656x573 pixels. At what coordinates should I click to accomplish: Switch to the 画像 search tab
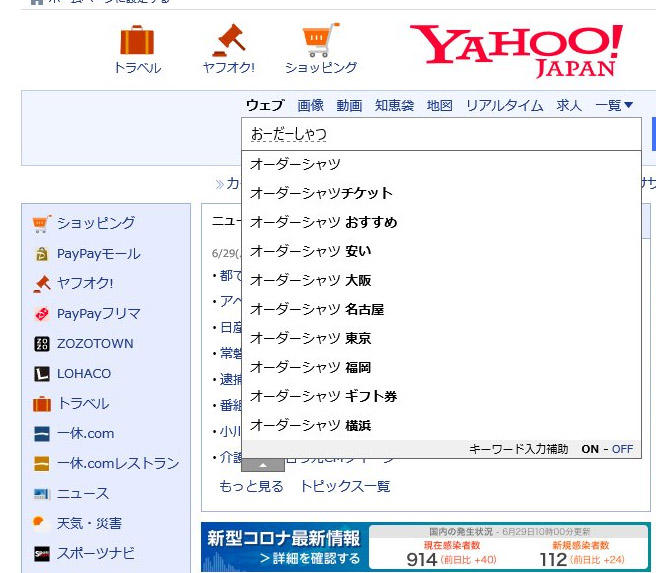(310, 105)
